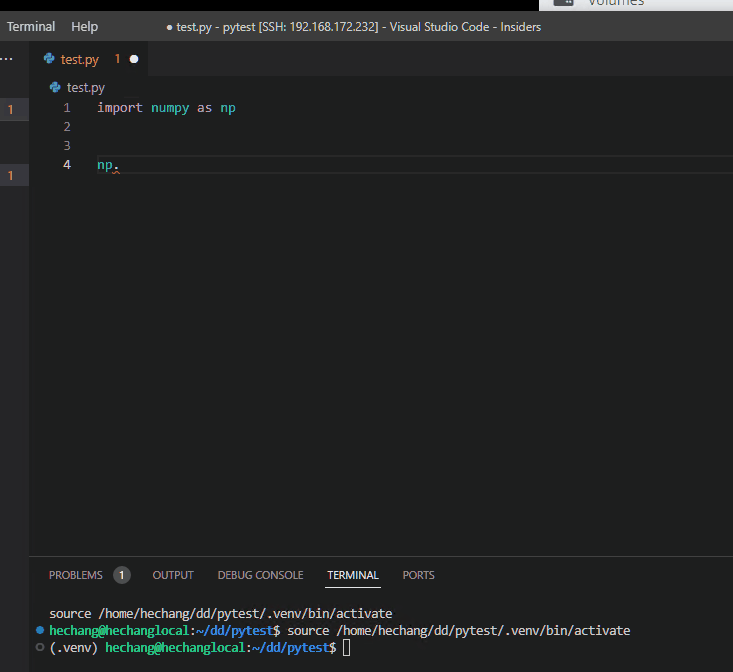The image size is (733, 672).
Task: Click the blue command-success decoration dot
Action: pyautogui.click(x=40, y=630)
